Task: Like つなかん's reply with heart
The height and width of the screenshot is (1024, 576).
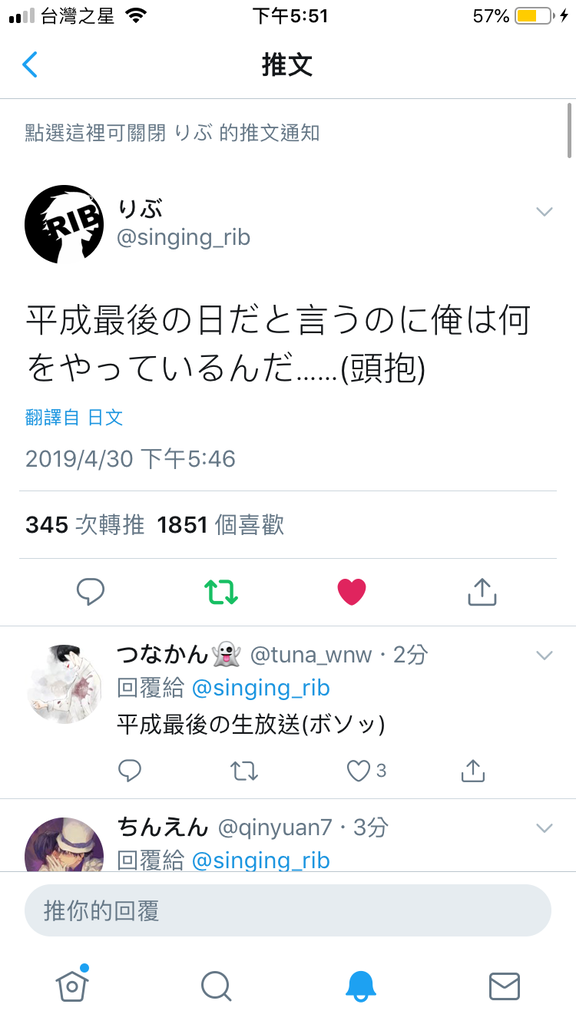Action: tap(359, 771)
